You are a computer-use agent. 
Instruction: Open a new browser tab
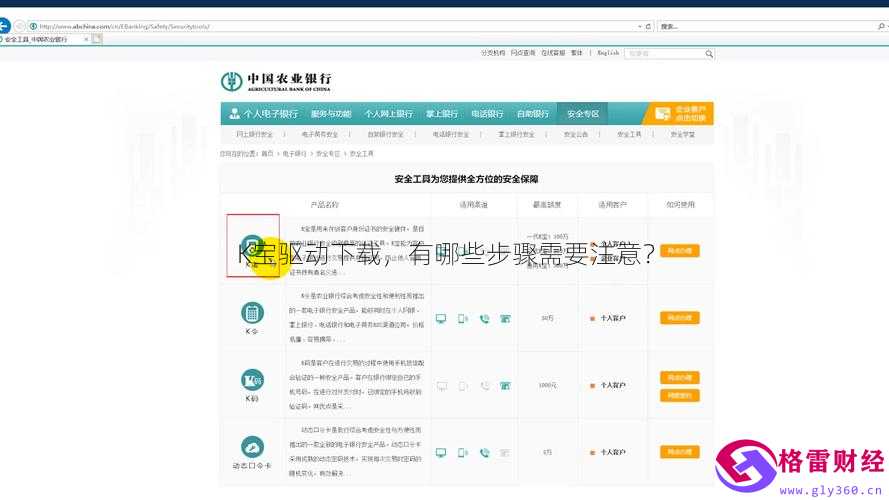tap(97, 39)
